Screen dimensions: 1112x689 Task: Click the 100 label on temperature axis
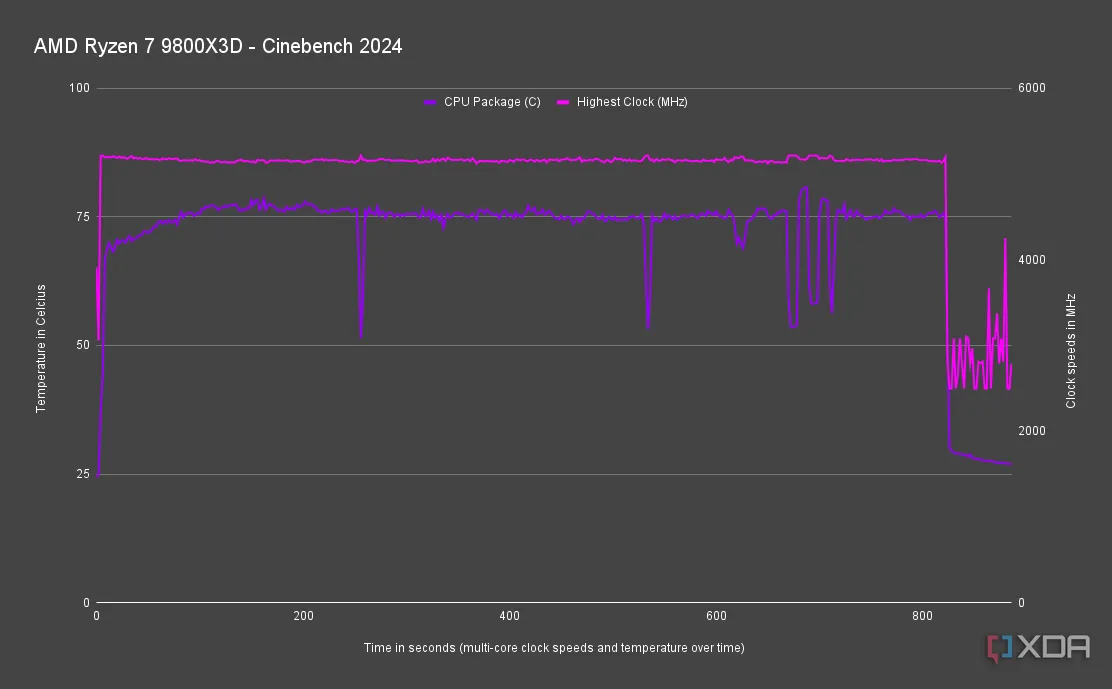point(79,88)
